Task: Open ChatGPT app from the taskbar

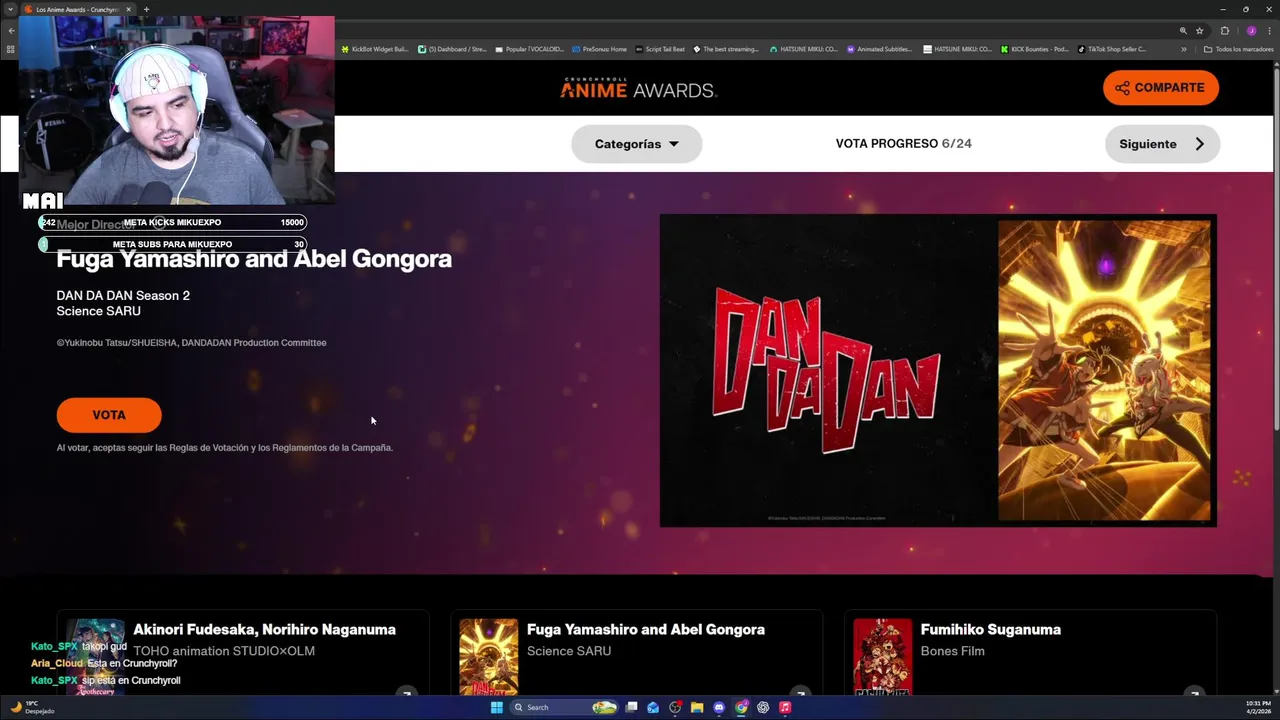Action: [763, 707]
